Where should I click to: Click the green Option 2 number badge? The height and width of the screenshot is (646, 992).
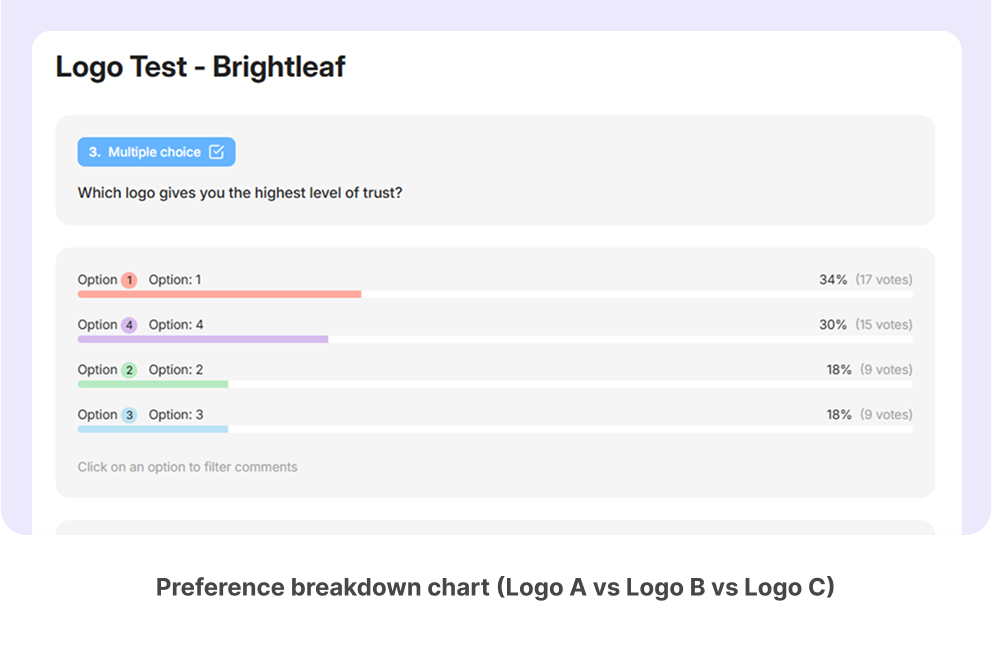(129, 370)
